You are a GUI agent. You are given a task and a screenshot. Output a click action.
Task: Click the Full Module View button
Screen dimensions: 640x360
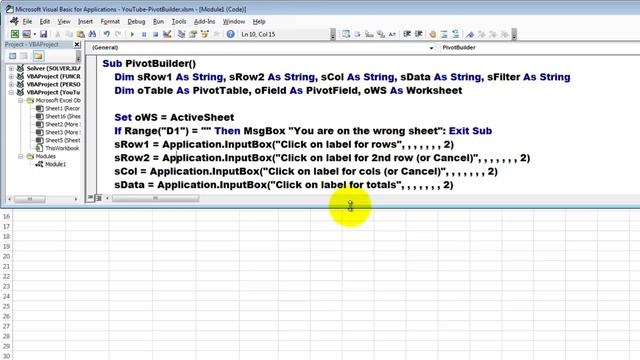(x=98, y=198)
